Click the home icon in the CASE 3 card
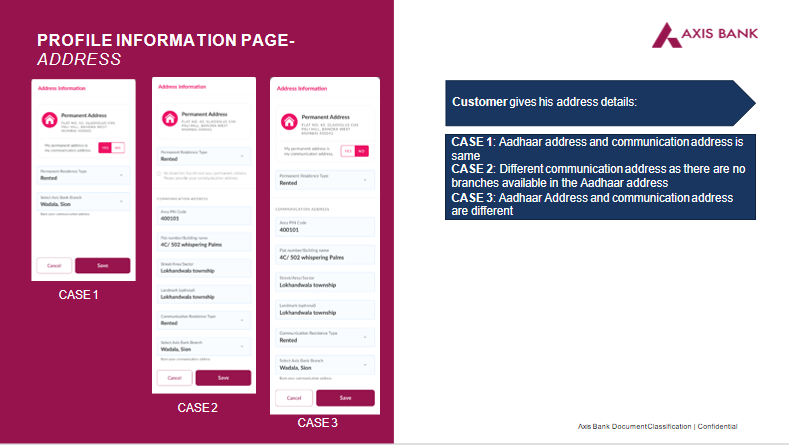789x445 pixels. [289, 121]
